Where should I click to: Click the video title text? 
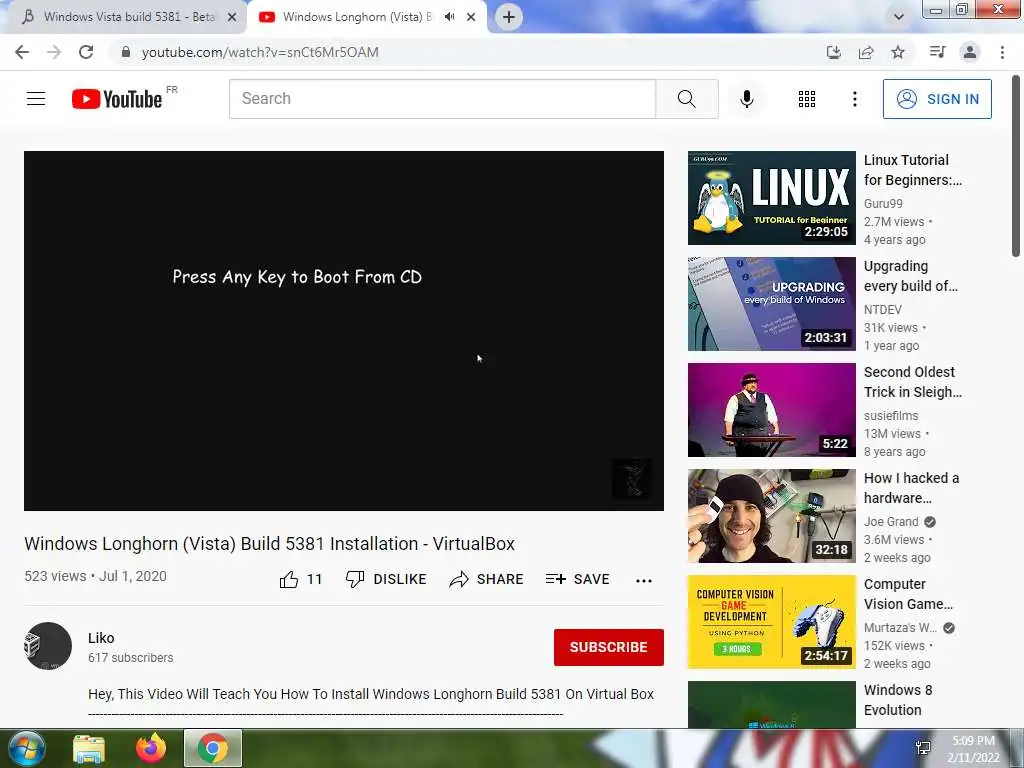coord(270,543)
